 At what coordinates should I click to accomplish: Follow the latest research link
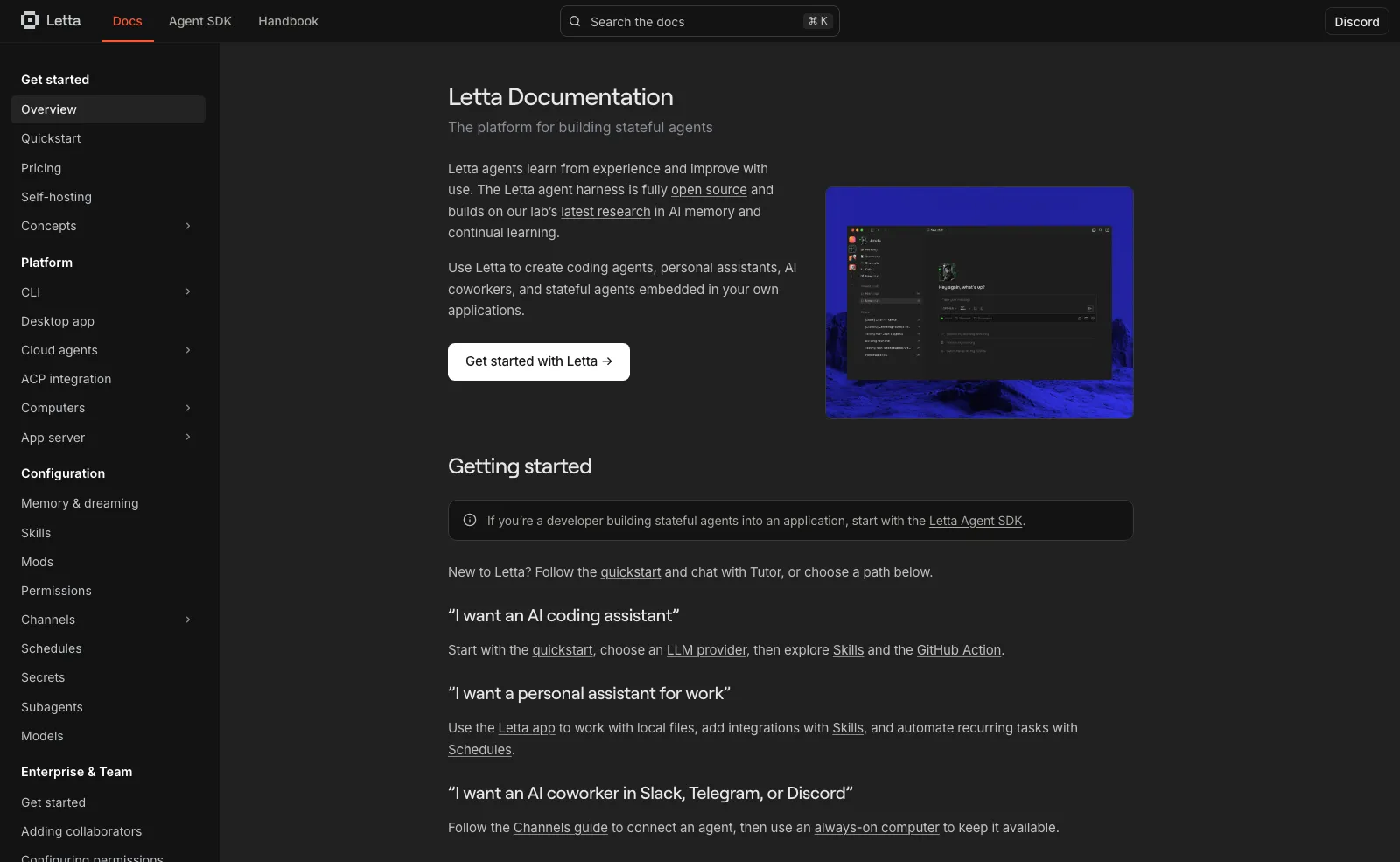coord(605,212)
